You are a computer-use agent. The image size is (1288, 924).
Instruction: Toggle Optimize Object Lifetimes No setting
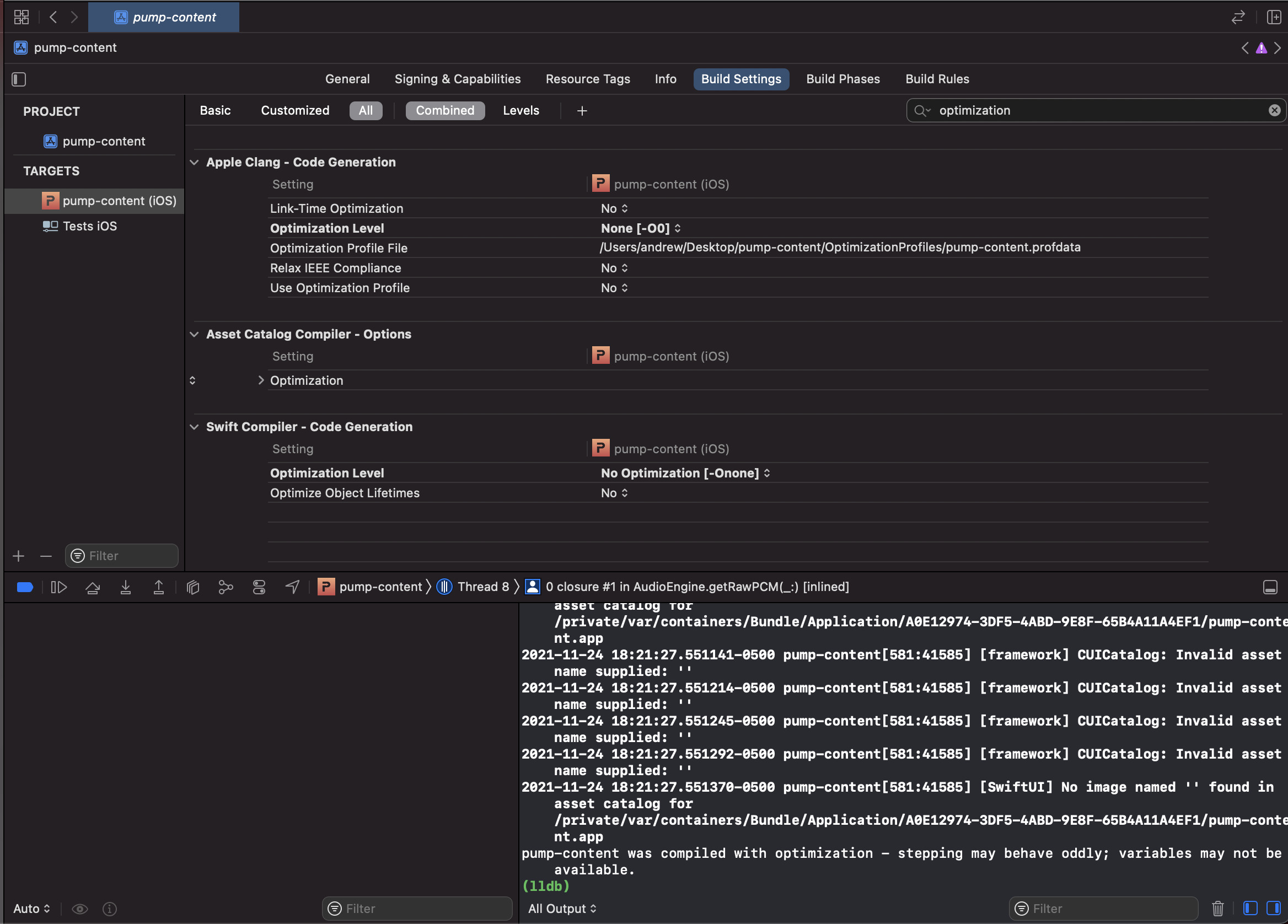pos(614,492)
